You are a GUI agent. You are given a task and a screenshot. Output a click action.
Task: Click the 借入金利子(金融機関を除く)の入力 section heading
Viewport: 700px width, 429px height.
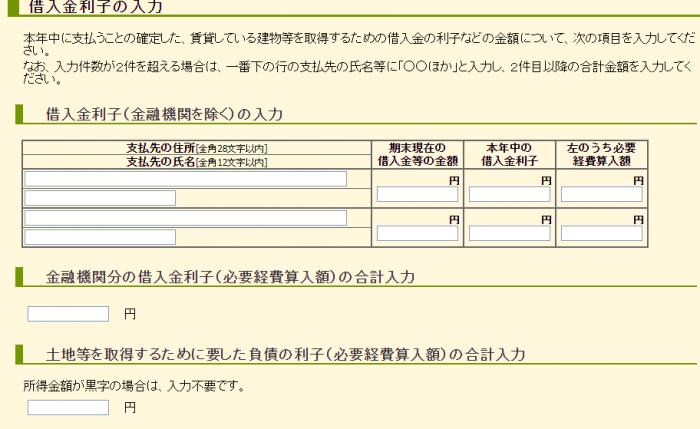164,114
